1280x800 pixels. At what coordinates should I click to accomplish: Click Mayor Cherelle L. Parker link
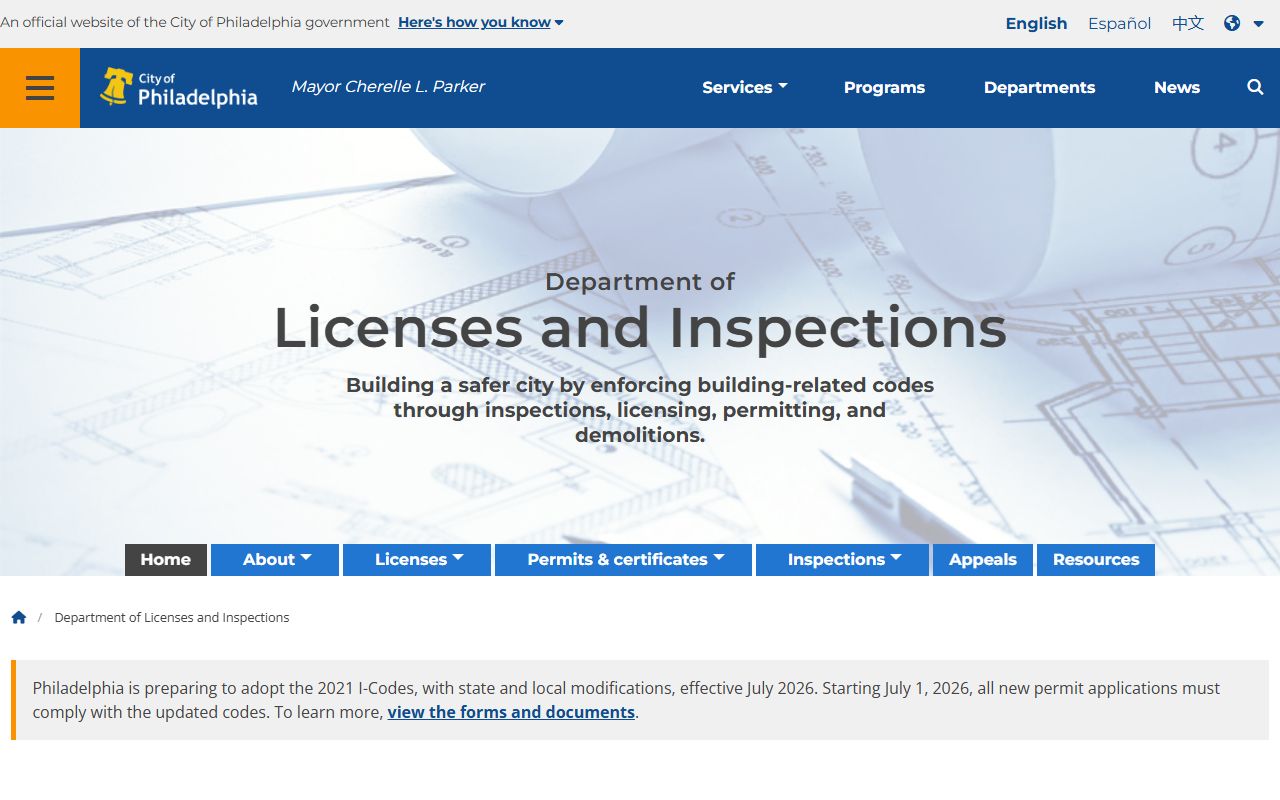pyautogui.click(x=388, y=87)
